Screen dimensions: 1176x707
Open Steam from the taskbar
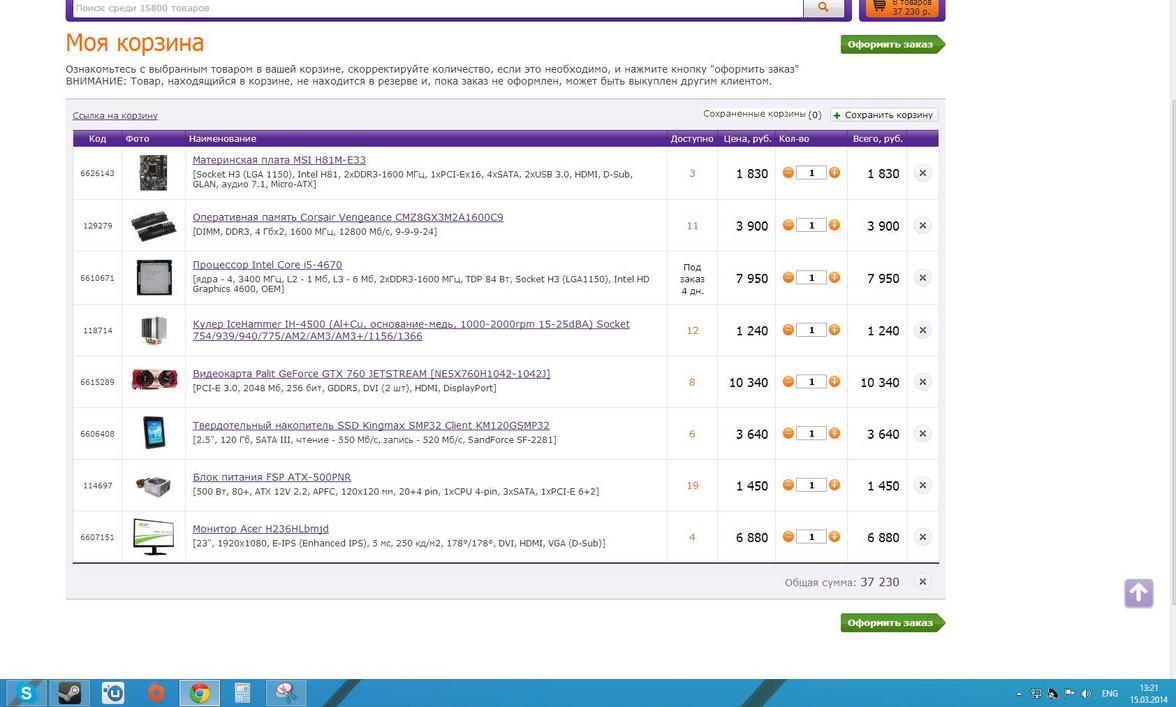[70, 694]
